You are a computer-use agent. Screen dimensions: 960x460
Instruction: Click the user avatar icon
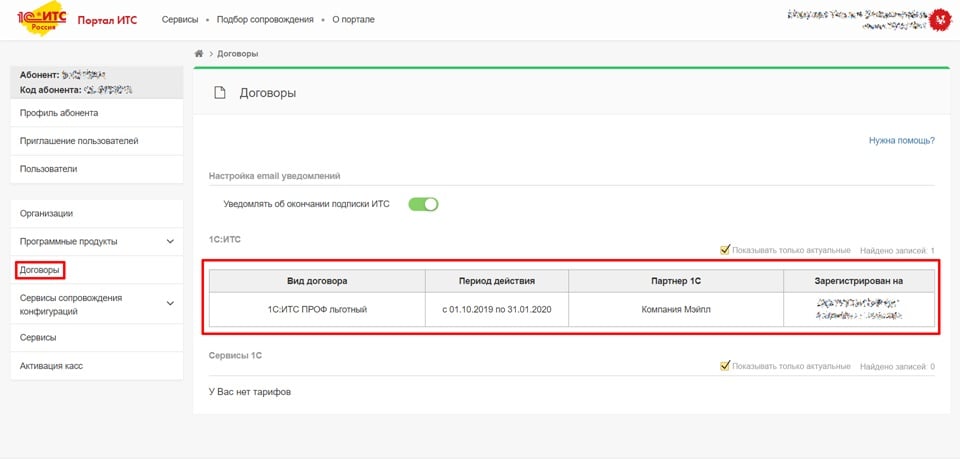tap(939, 19)
